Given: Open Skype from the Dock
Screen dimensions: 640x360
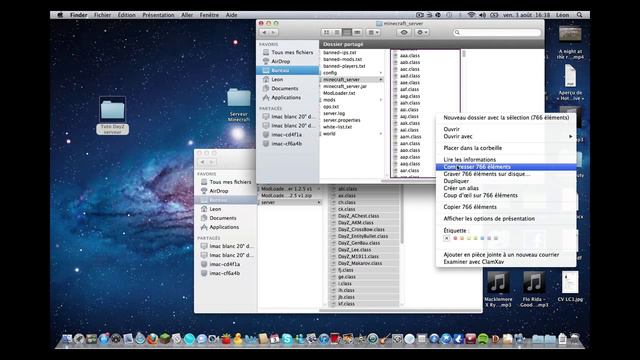Looking at the screenshot, I should (287, 339).
